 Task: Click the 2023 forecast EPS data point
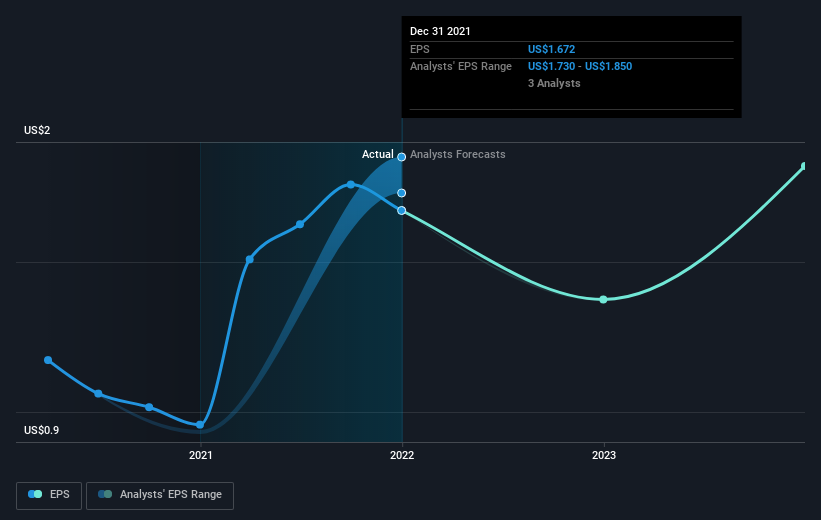click(x=603, y=300)
